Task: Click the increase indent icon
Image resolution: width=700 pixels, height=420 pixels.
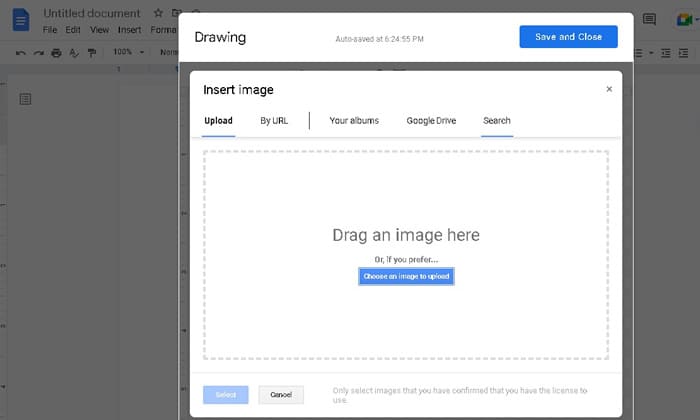Action: click(685, 52)
